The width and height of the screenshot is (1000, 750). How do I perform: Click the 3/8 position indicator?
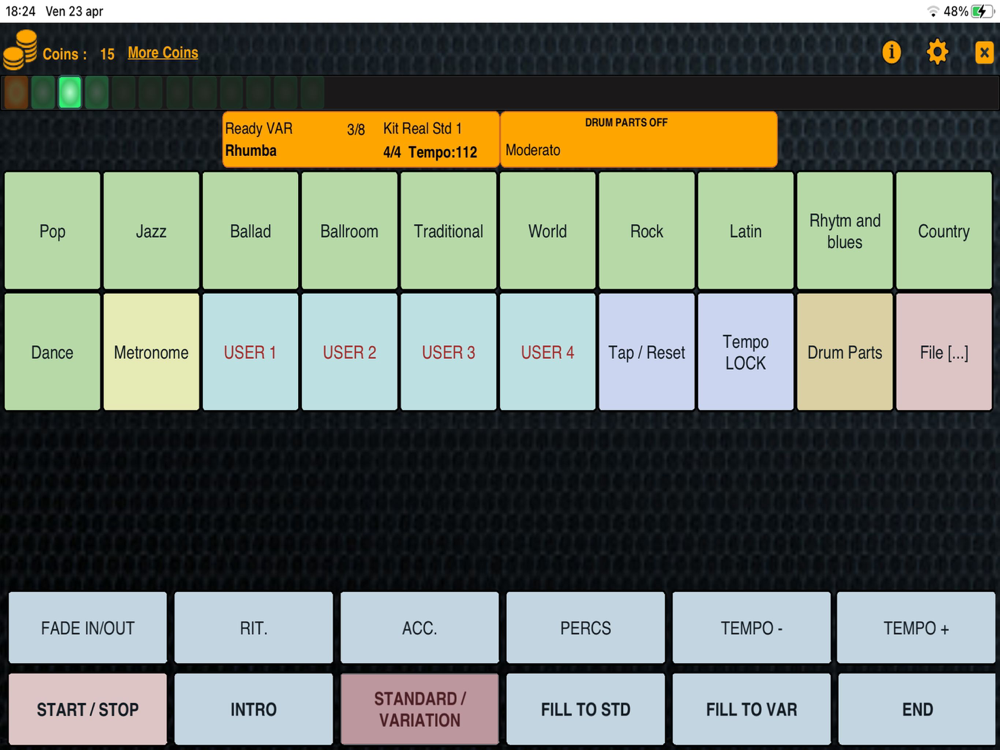[x=356, y=129]
